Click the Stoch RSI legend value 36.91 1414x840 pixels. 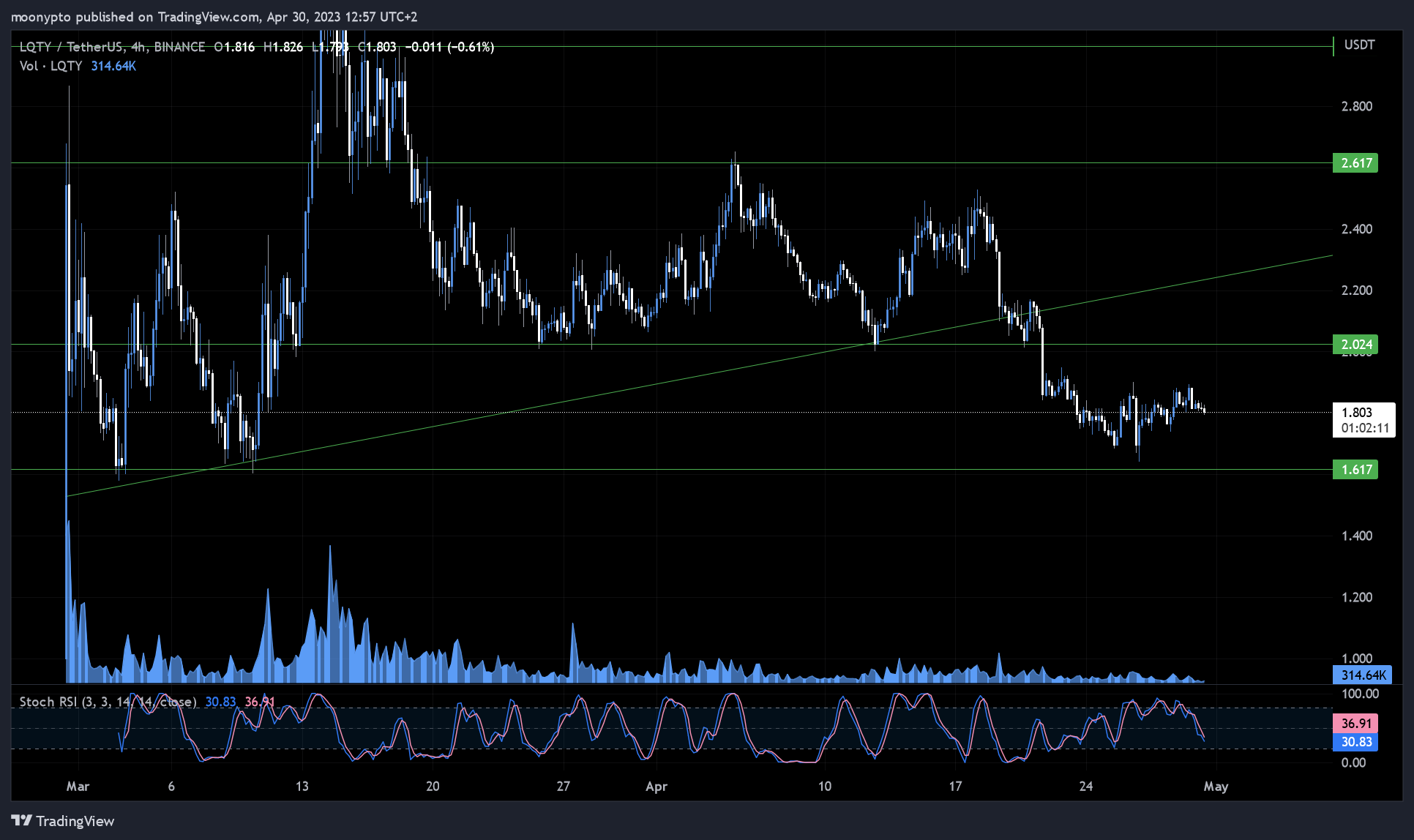(x=260, y=702)
